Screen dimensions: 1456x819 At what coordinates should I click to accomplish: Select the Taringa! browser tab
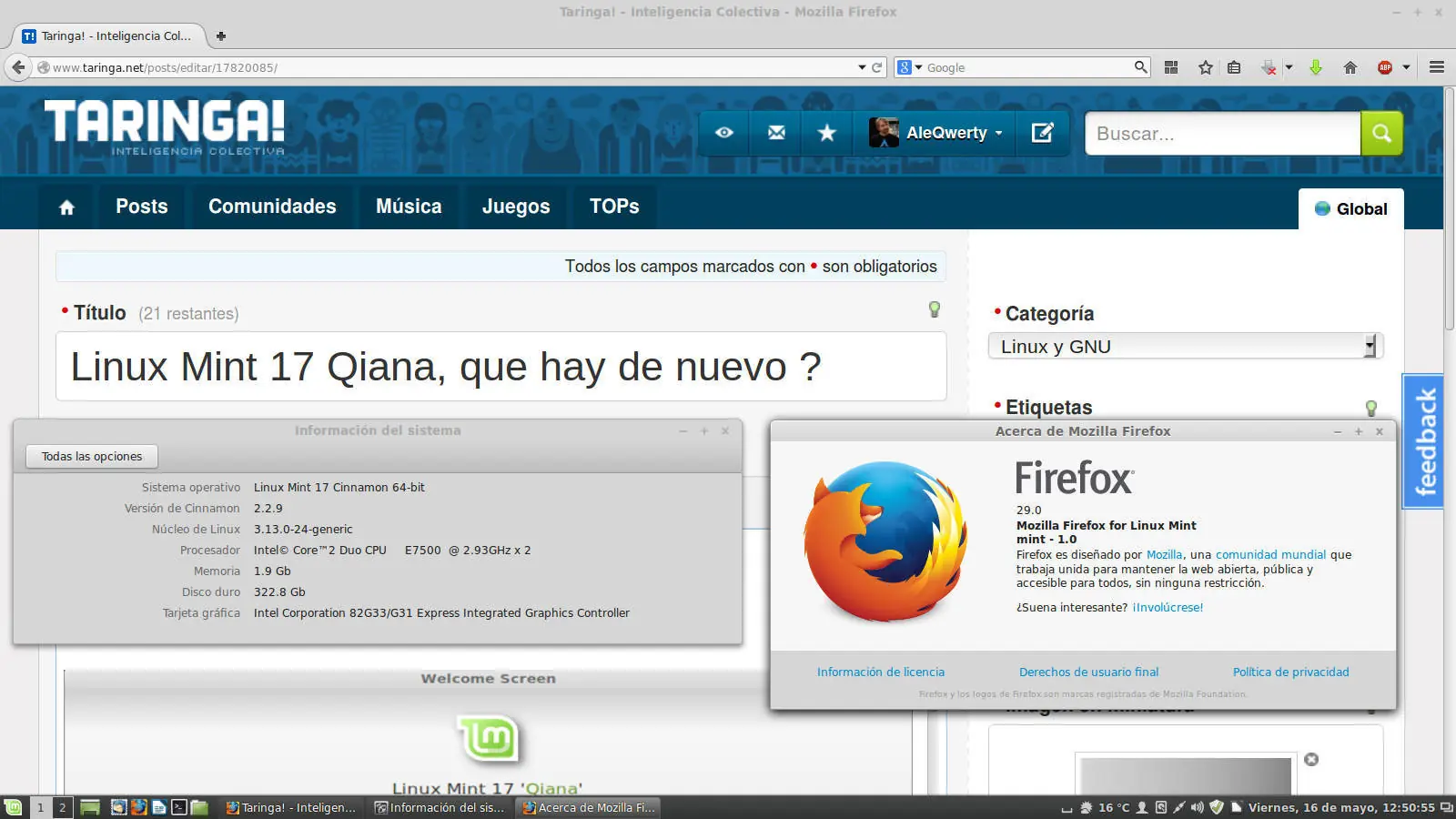coord(107,36)
